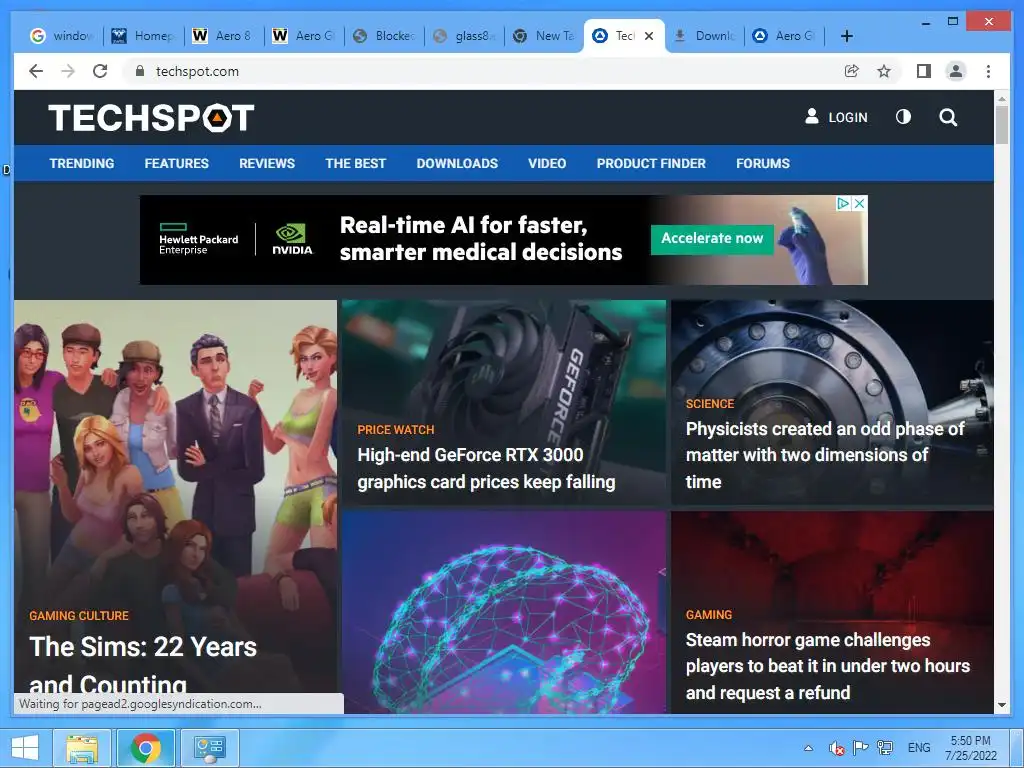Bookmark this page with the star icon
The width and height of the screenshot is (1024, 768).
(884, 71)
